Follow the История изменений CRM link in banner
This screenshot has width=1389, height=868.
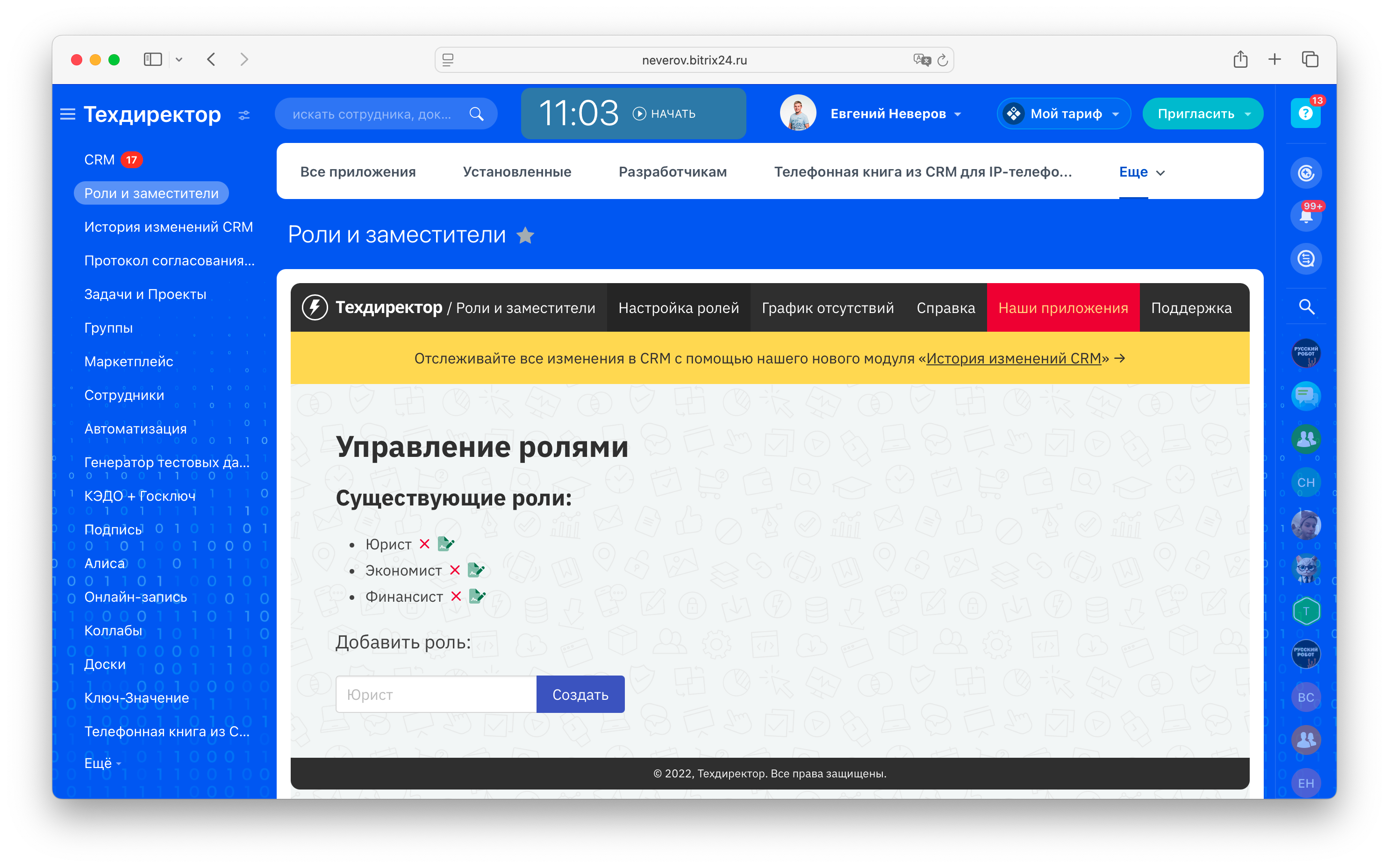point(1013,358)
